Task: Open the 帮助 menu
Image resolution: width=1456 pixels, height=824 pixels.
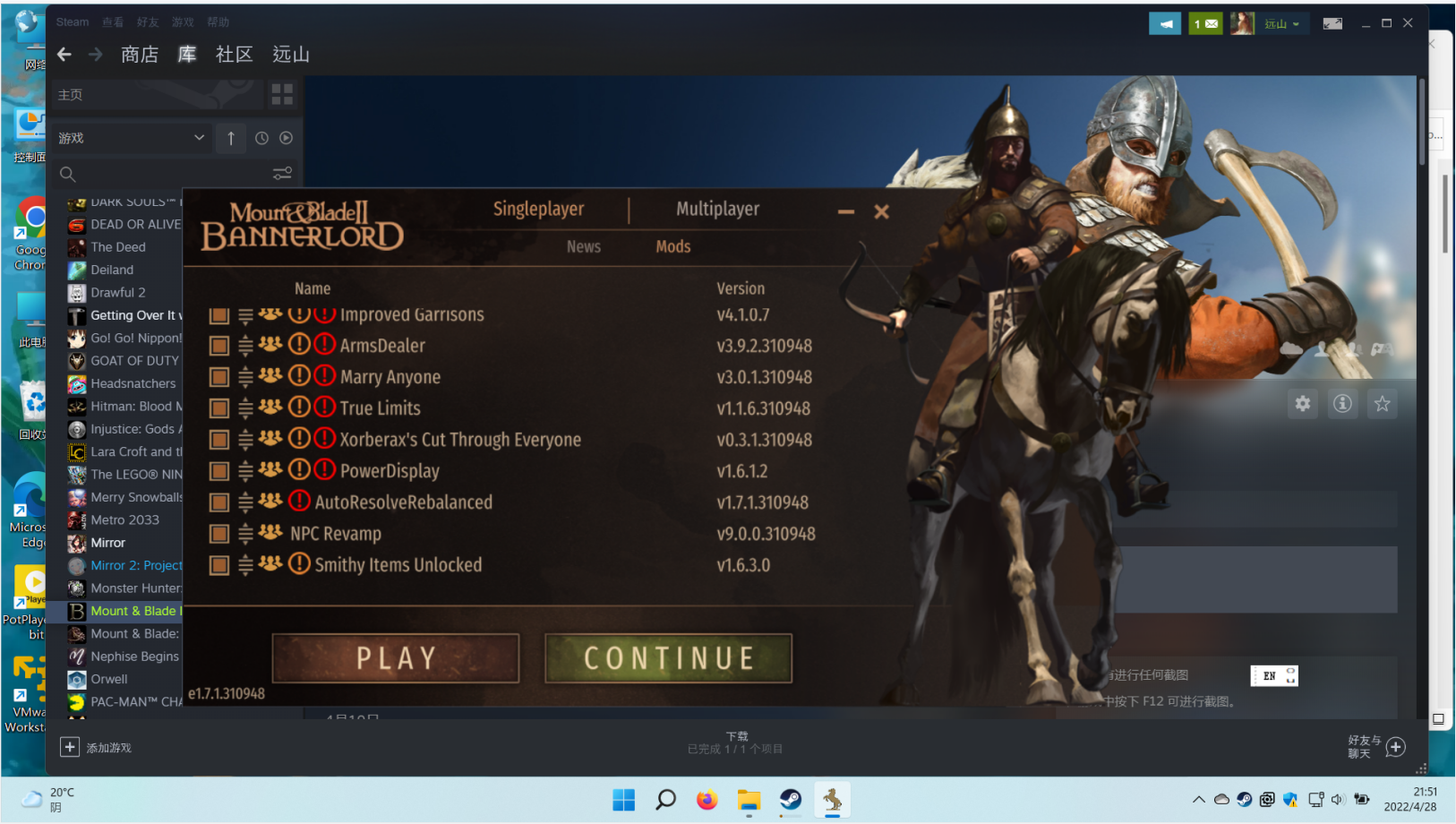Action: coord(218,22)
